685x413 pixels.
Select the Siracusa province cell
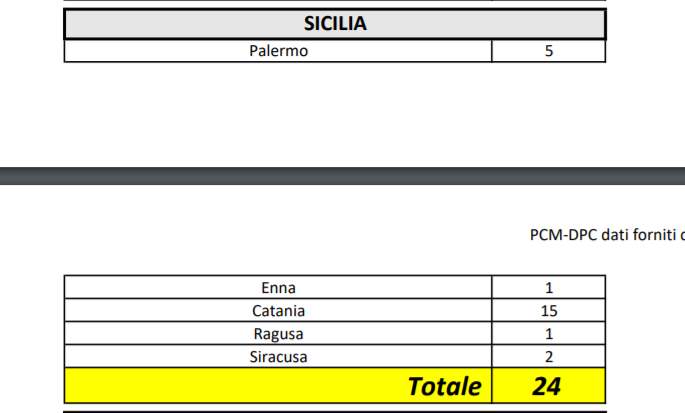point(278,356)
